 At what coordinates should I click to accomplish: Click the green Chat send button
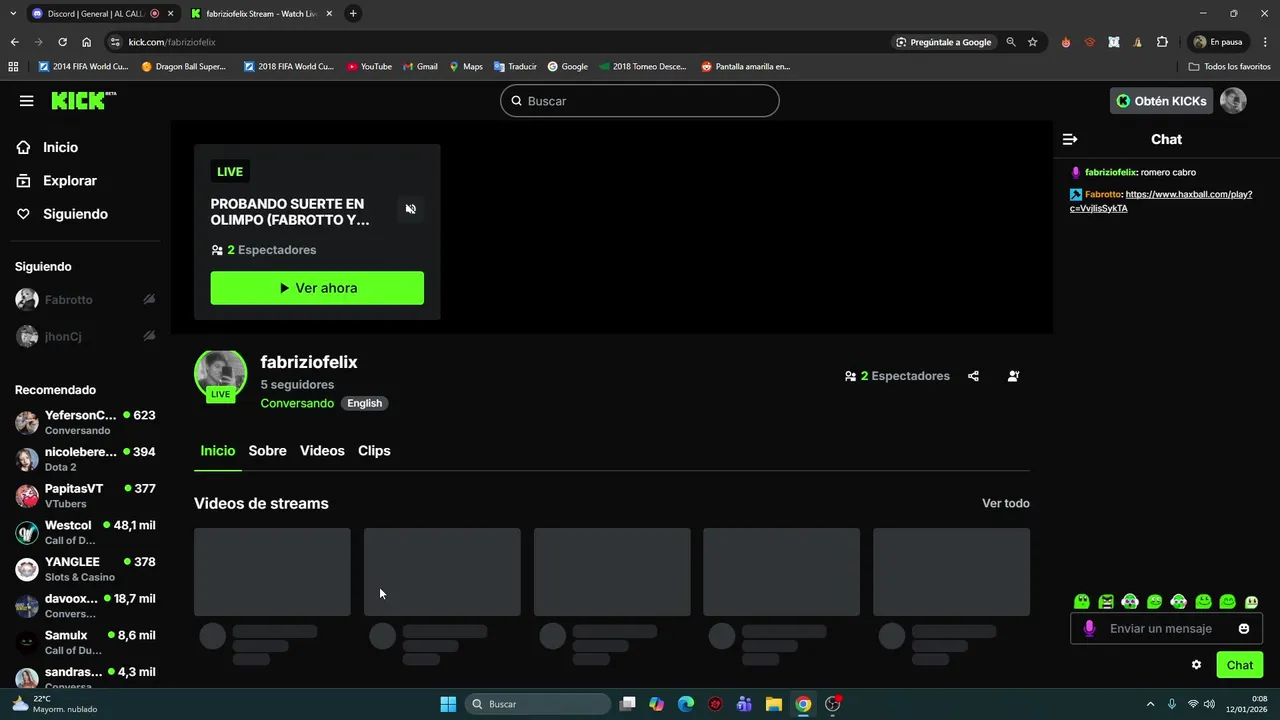click(x=1239, y=665)
